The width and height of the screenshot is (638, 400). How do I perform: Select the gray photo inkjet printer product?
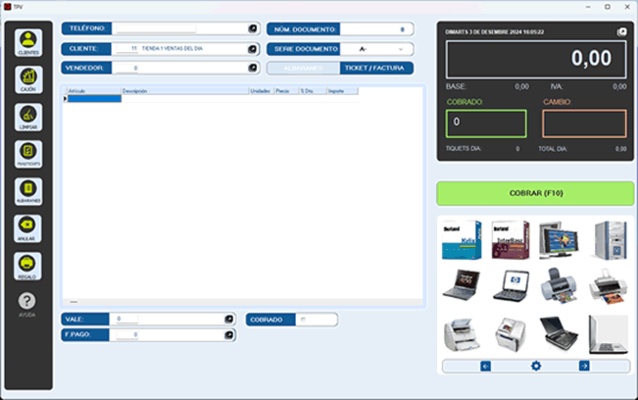click(559, 286)
